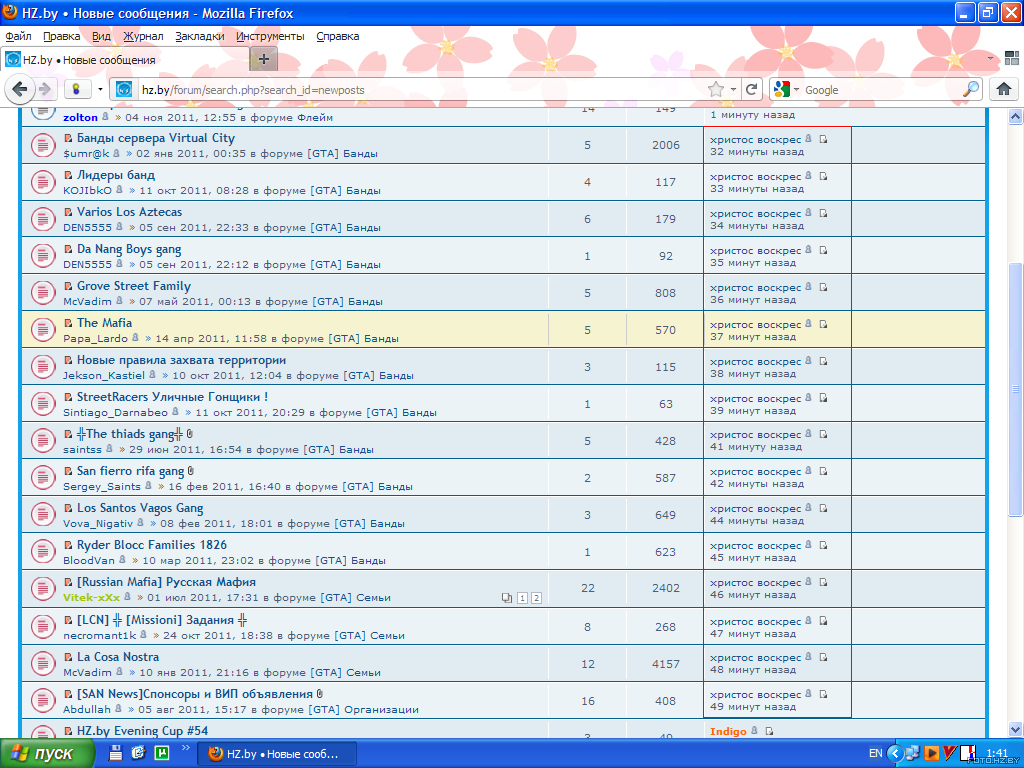Open the Los Santos Vagos Gang topic
The width and height of the screenshot is (1024, 768).
(140, 507)
